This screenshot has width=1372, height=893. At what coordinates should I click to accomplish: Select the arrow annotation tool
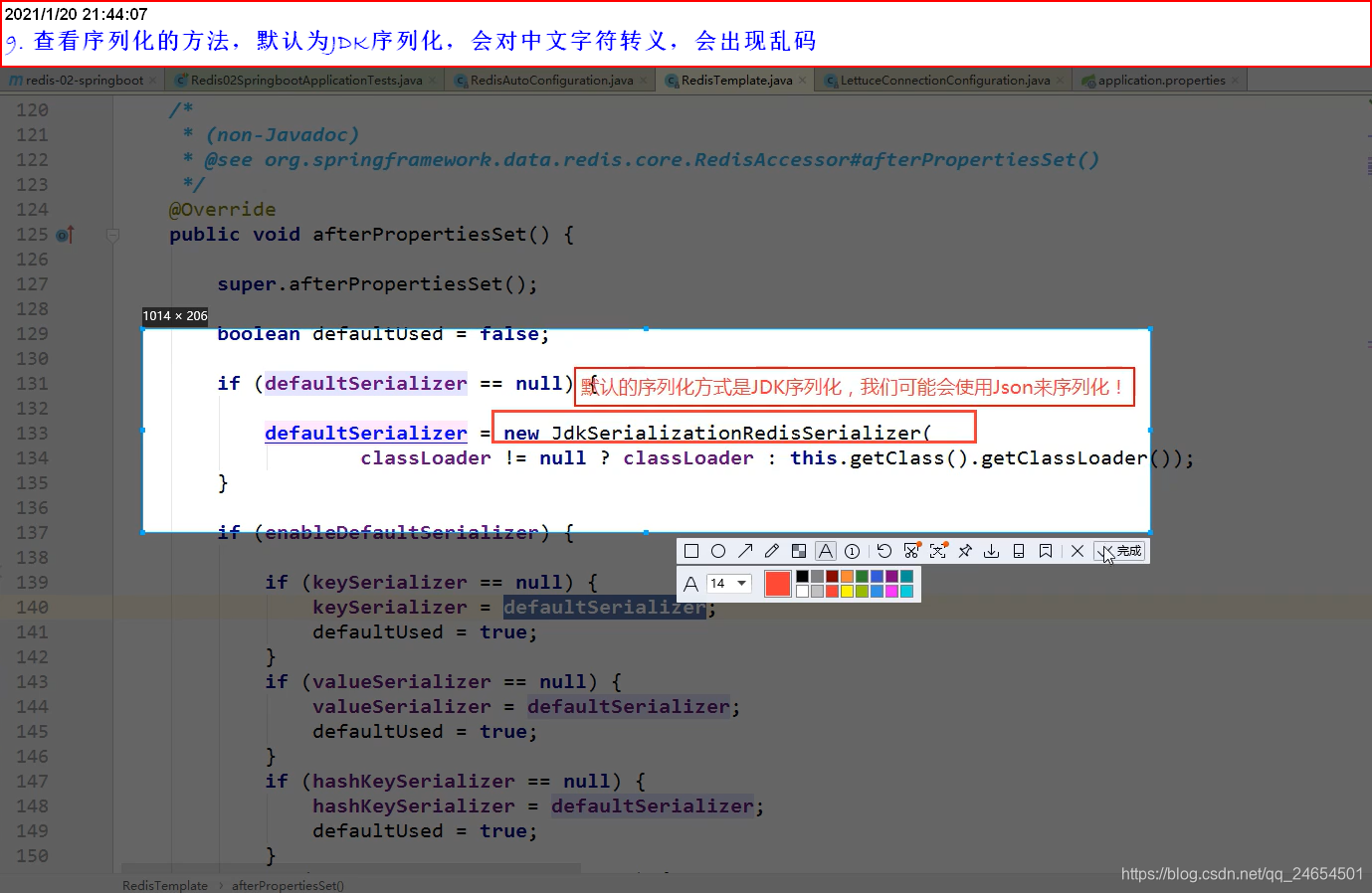point(745,551)
